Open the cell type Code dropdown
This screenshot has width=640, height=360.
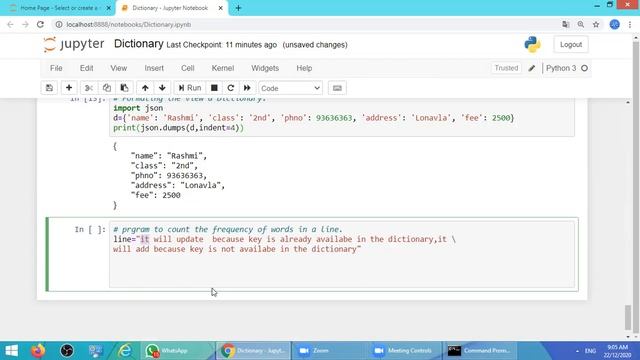point(290,88)
